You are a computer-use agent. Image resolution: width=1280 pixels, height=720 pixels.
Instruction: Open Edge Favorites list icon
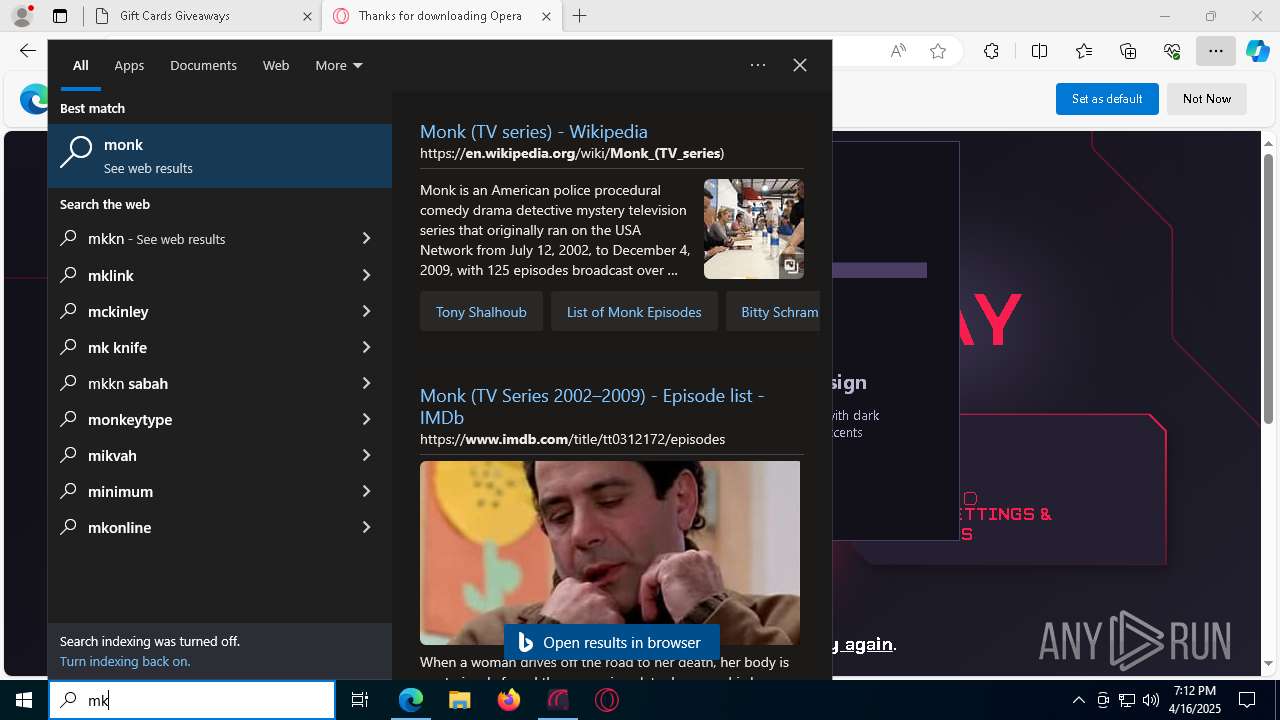point(1084,51)
